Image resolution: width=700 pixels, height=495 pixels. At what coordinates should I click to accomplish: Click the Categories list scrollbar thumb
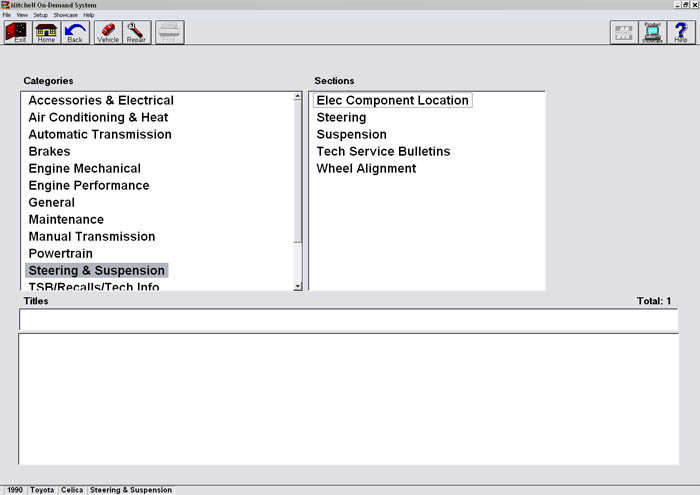click(x=298, y=171)
